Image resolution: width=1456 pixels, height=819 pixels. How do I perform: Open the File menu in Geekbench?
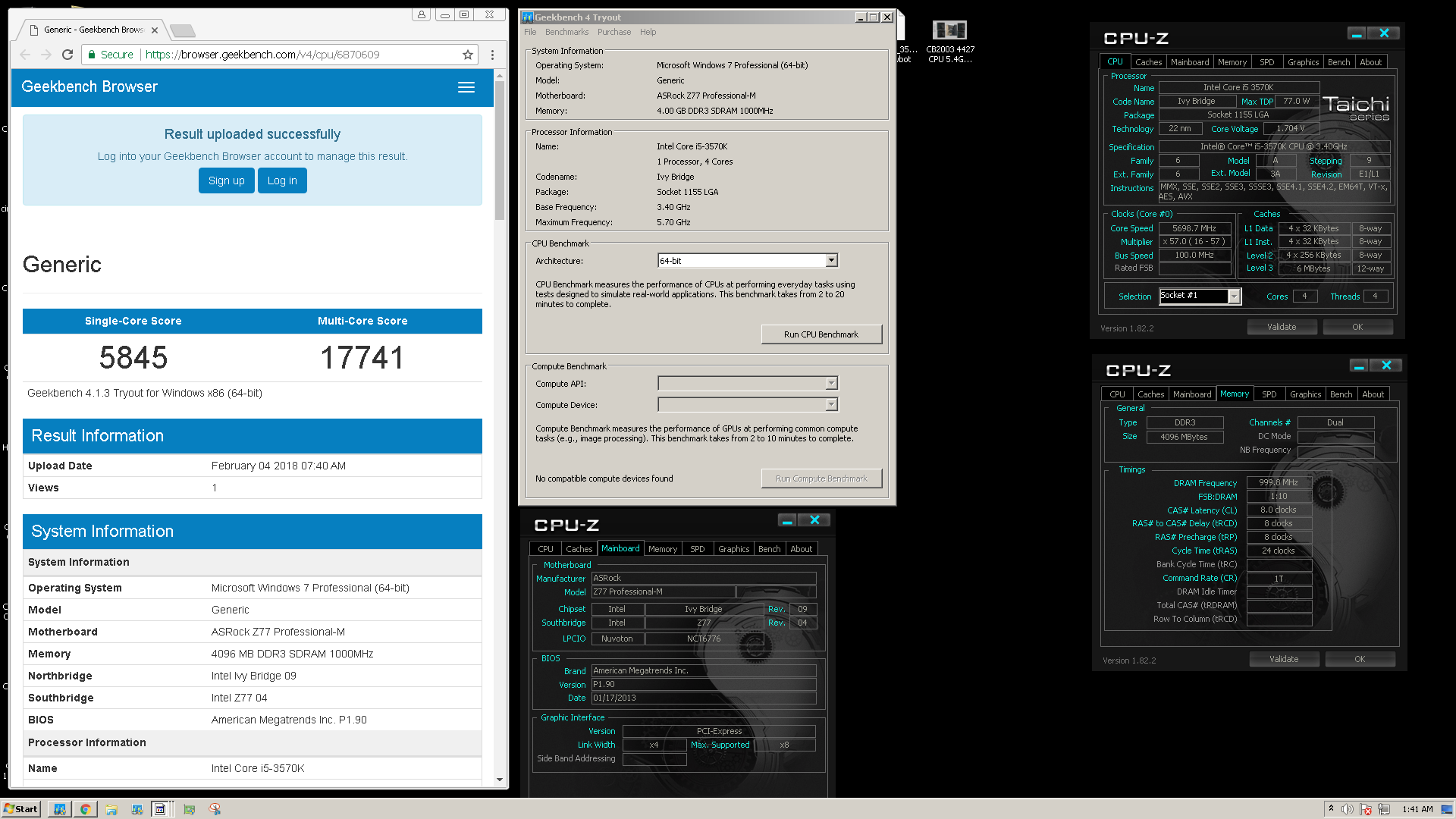[x=530, y=32]
